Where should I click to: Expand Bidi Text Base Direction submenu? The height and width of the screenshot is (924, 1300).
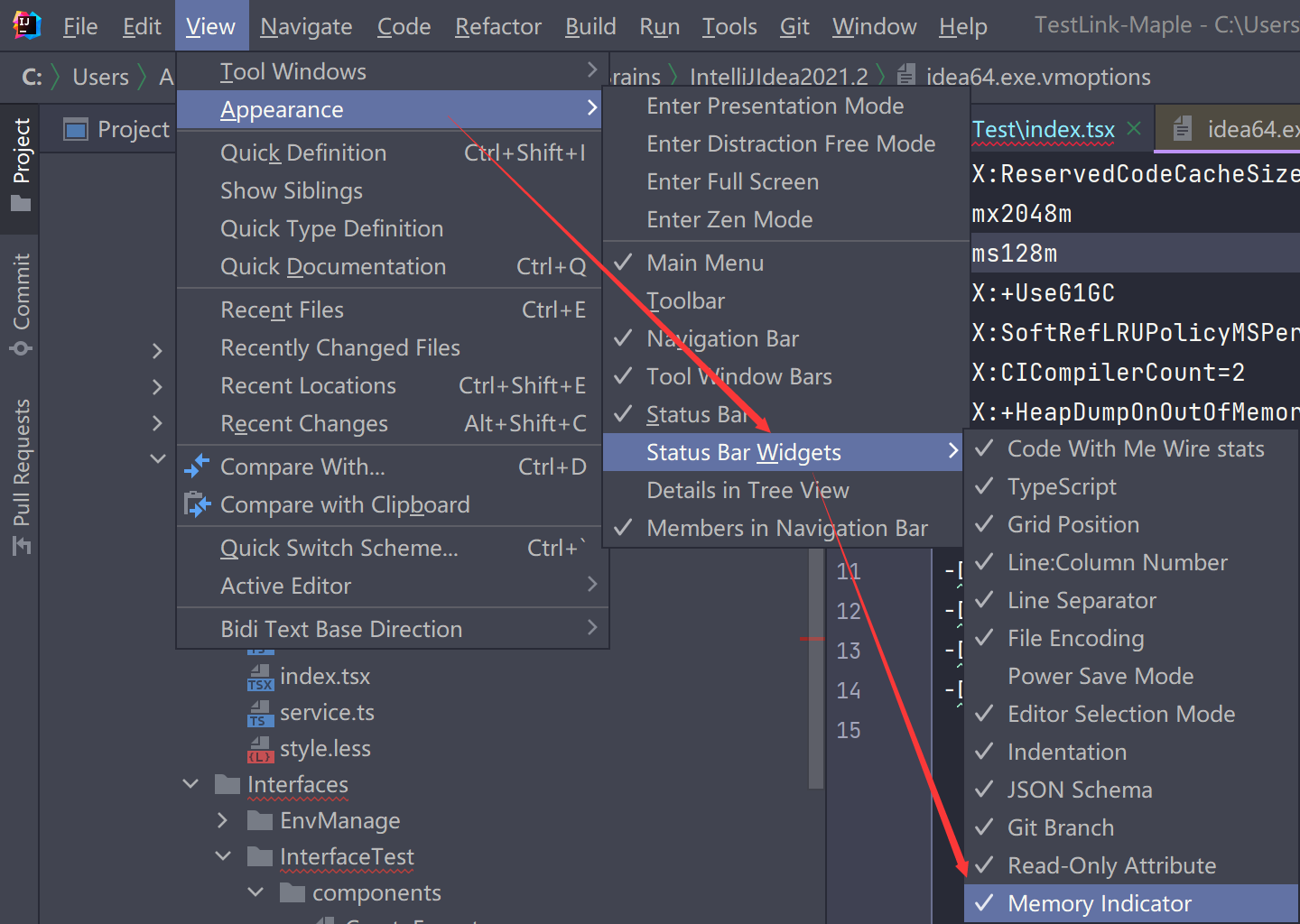(393, 629)
